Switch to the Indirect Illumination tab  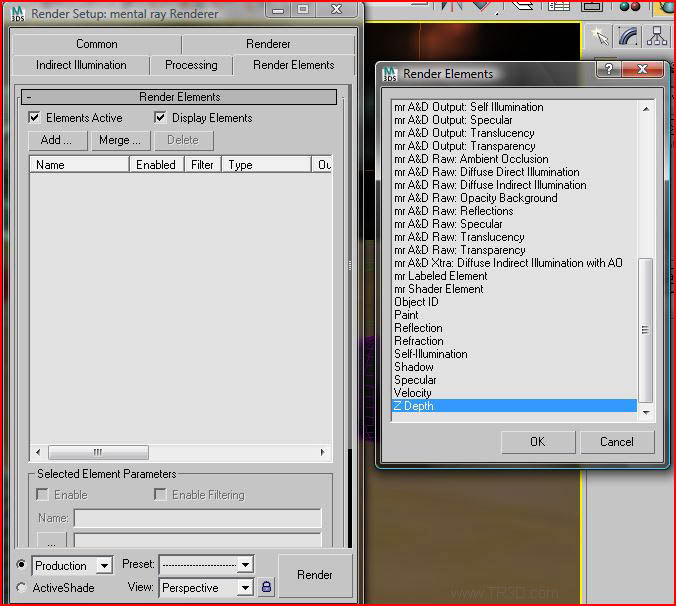point(81,65)
